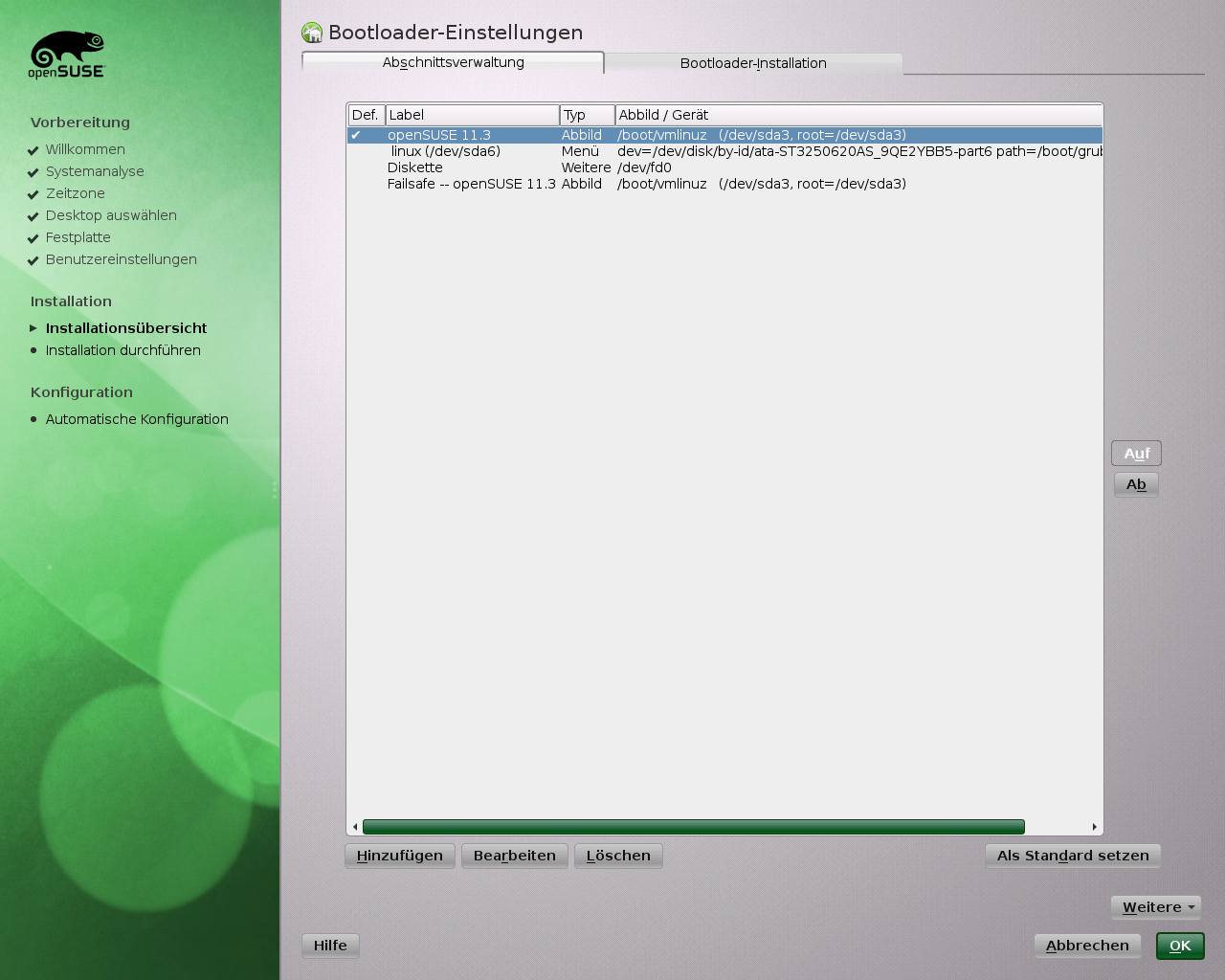Click the Willkommen step in the sidebar
The height and width of the screenshot is (980, 1225).
tap(85, 149)
